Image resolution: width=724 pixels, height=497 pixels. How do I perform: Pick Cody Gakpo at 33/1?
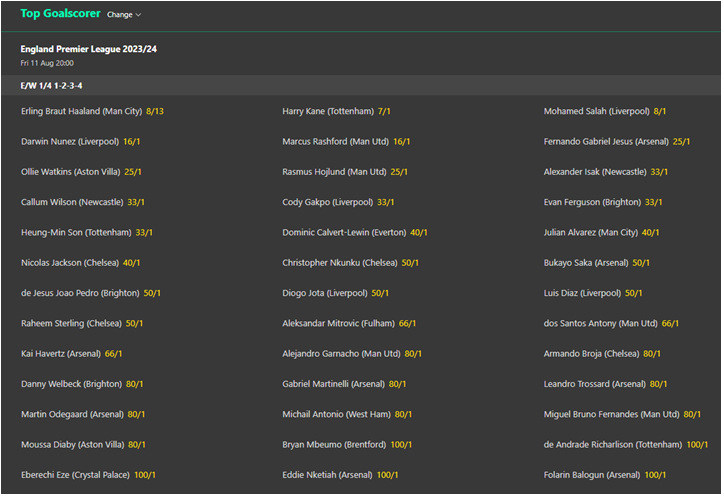click(338, 202)
